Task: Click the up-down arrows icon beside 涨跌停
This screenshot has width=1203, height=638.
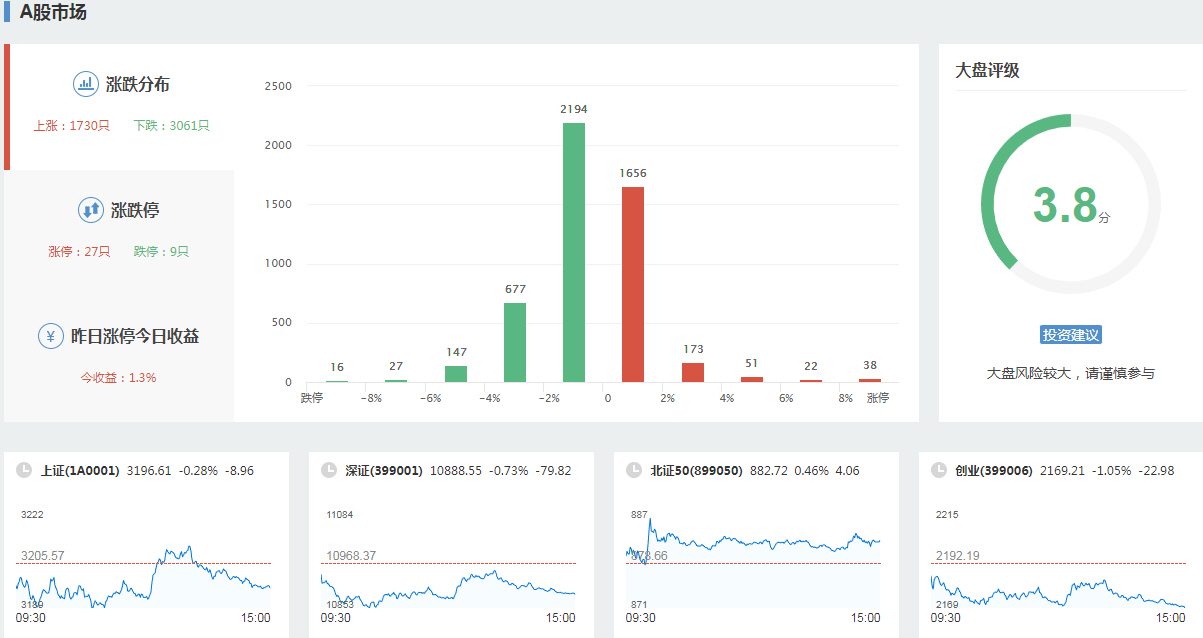Action: pyautogui.click(x=91, y=210)
